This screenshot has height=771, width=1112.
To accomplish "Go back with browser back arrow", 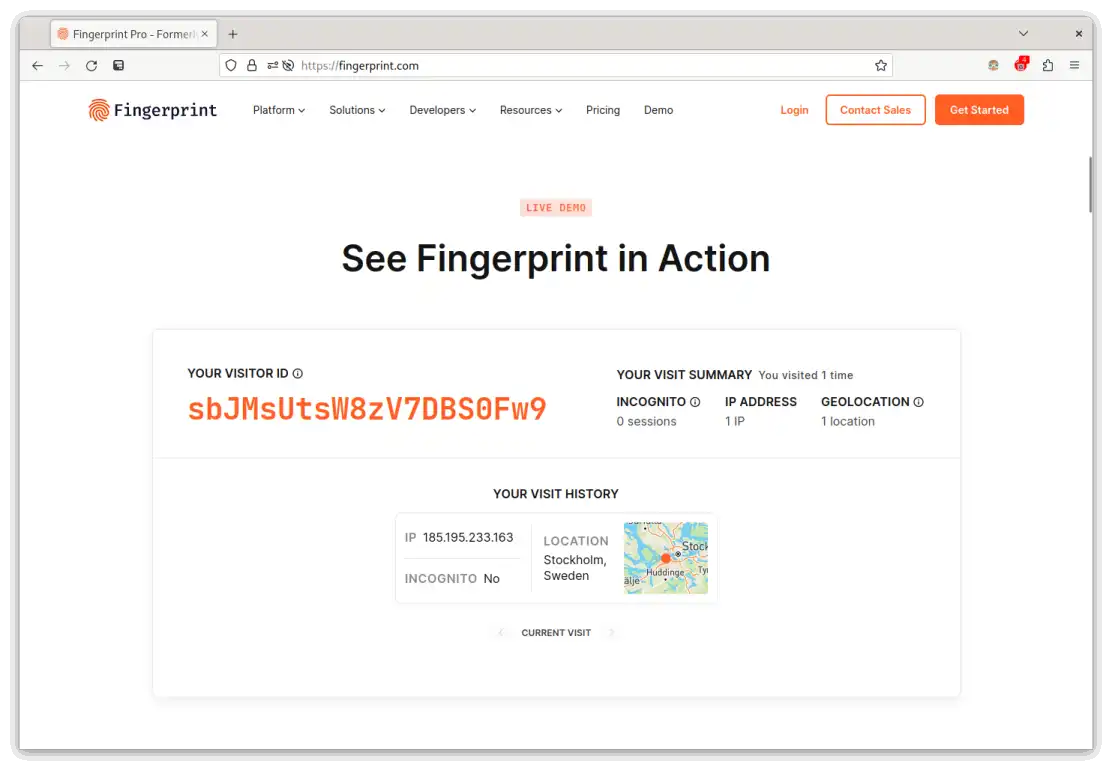I will (x=38, y=65).
